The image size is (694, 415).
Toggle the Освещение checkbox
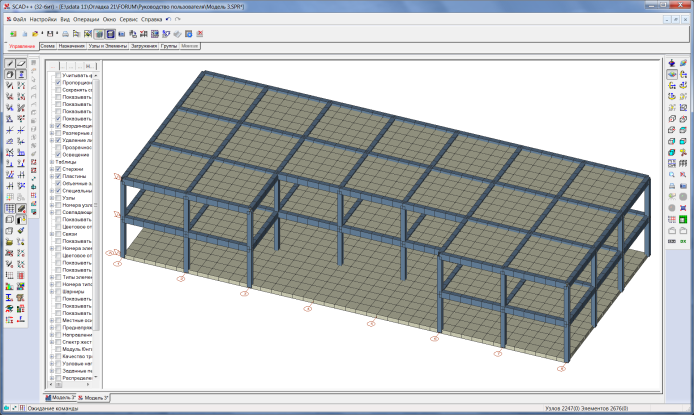point(58,154)
